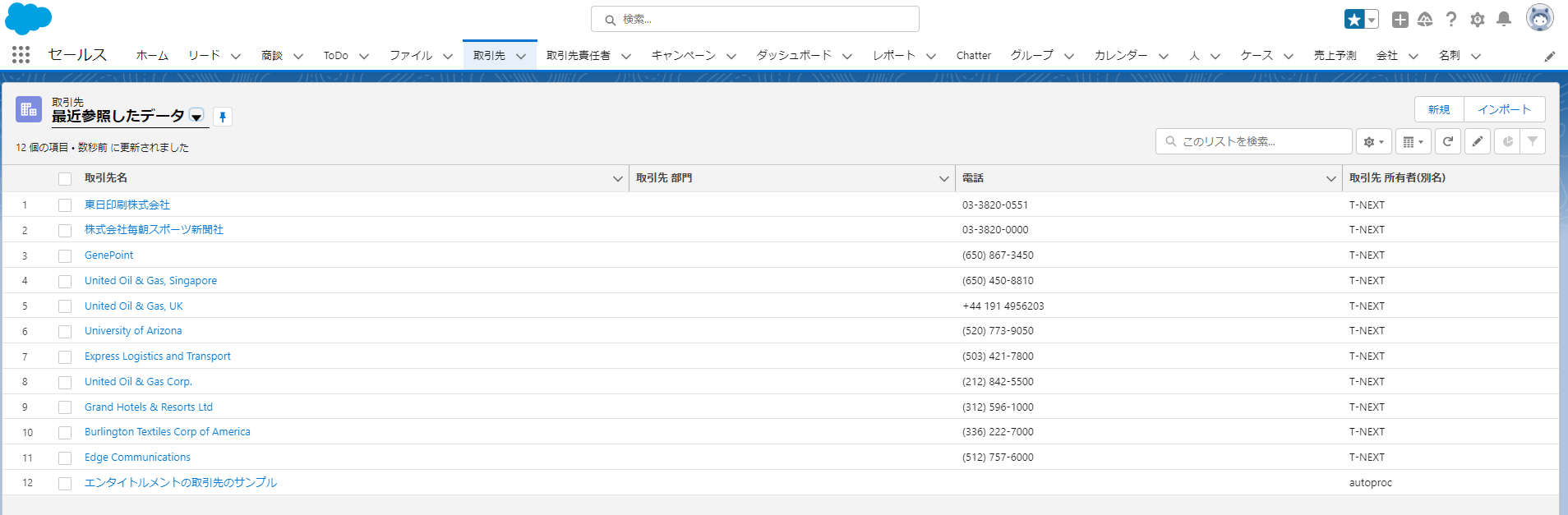Click inline edit pencil for list
This screenshot has width=1568, height=515.
[1478, 141]
